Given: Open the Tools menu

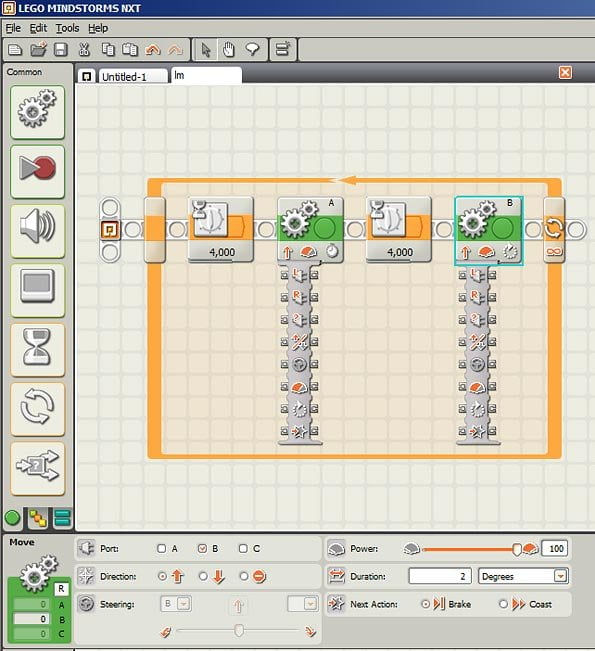Looking at the screenshot, I should click(67, 28).
